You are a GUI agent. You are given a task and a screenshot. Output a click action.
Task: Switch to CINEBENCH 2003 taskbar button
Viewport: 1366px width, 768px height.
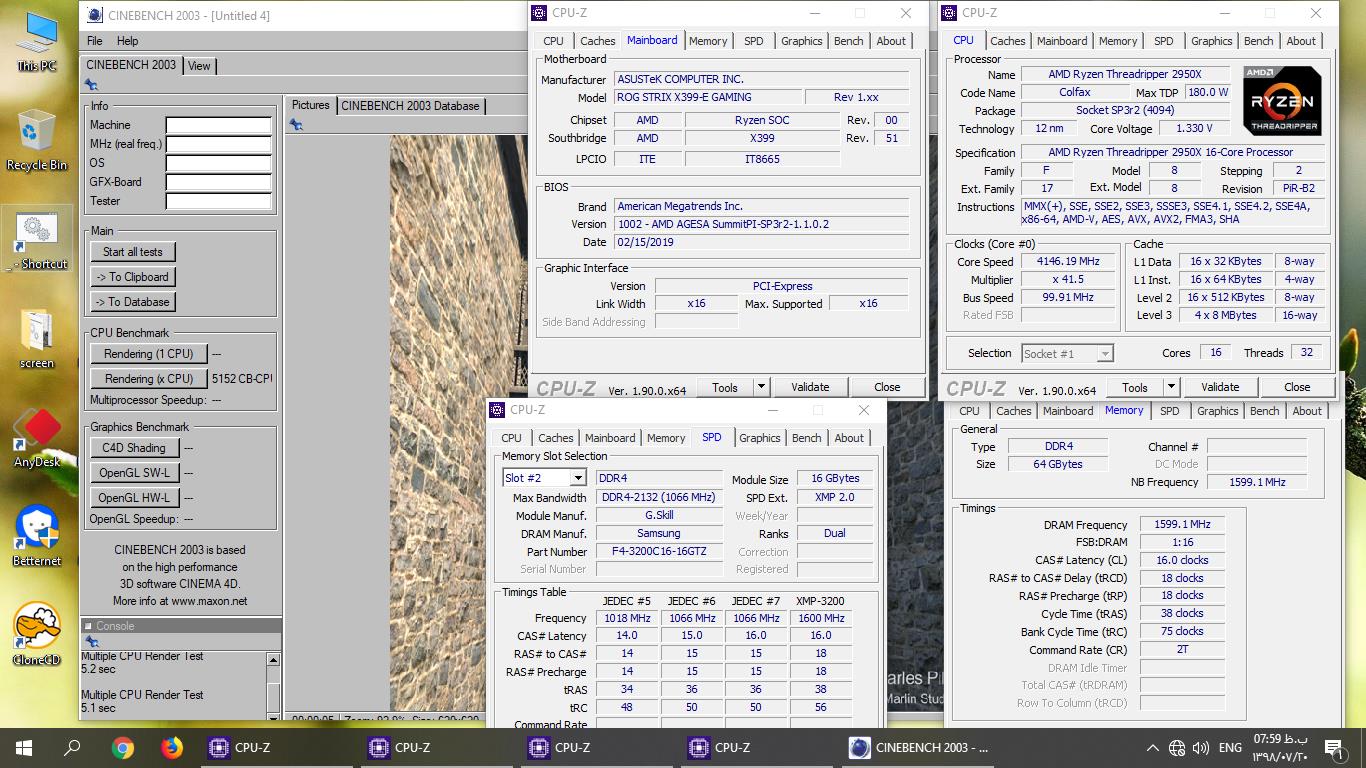coord(920,747)
